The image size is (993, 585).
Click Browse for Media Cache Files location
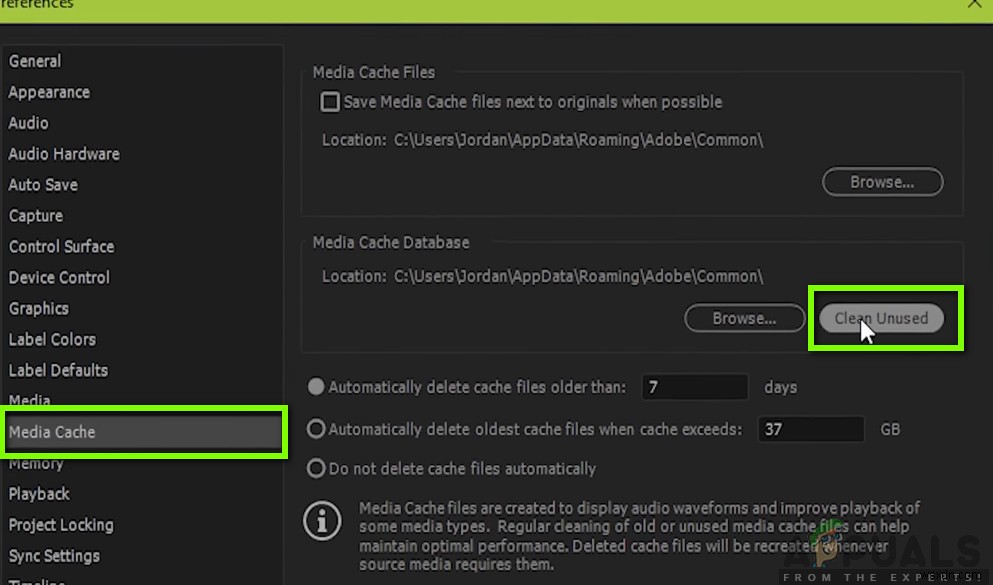coord(882,182)
